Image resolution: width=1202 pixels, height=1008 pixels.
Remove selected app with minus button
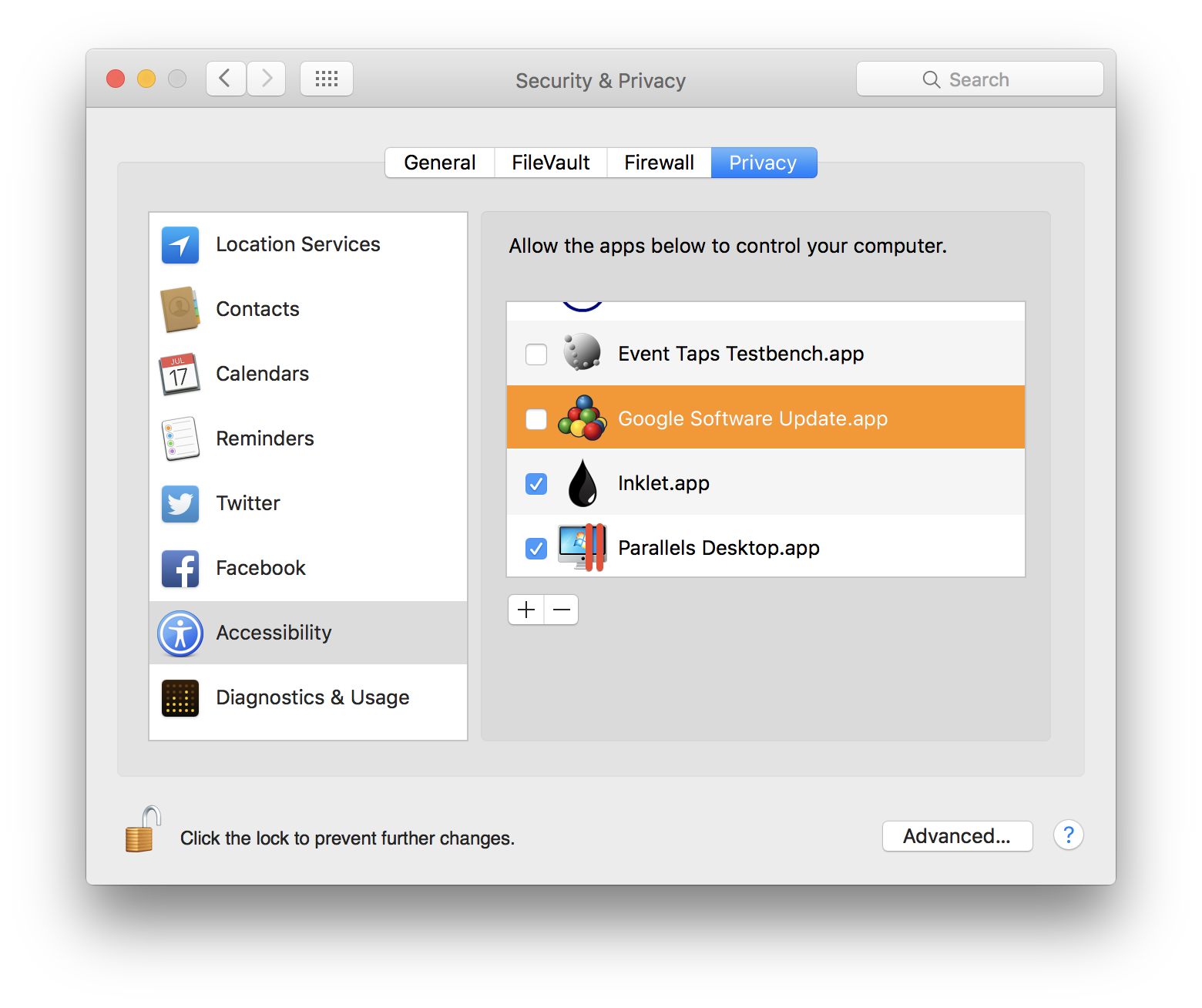click(562, 610)
